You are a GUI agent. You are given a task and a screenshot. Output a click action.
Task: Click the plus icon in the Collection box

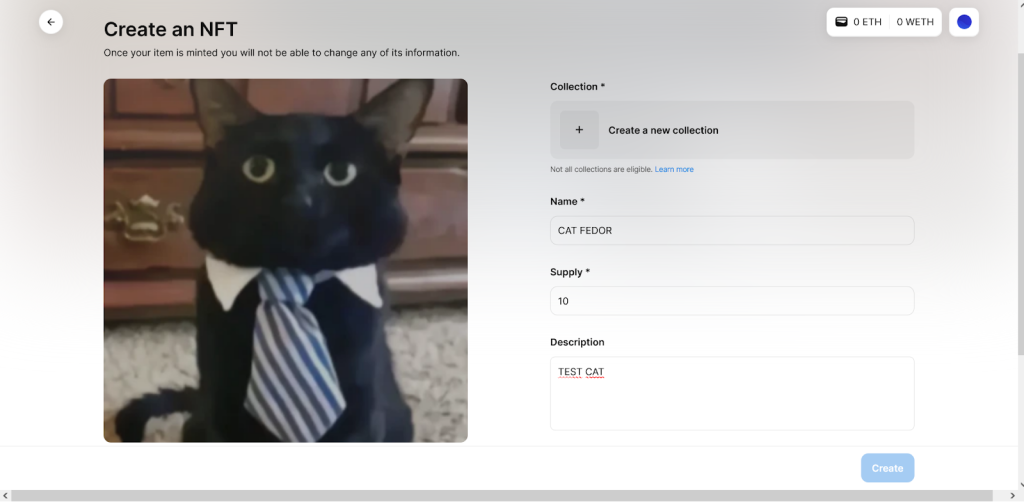tap(579, 130)
